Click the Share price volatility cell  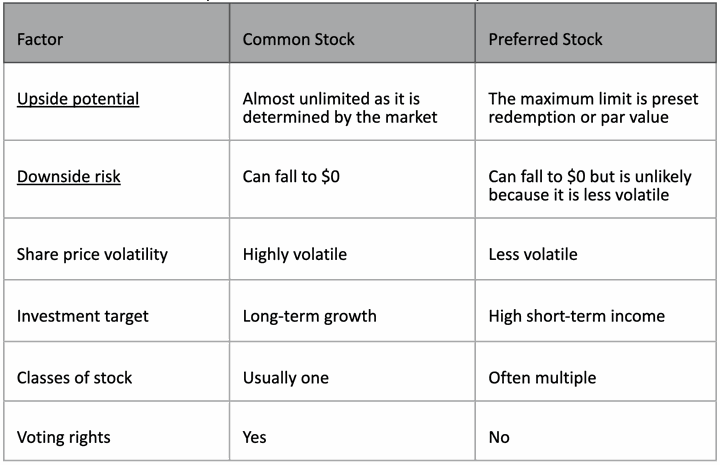[117, 249]
